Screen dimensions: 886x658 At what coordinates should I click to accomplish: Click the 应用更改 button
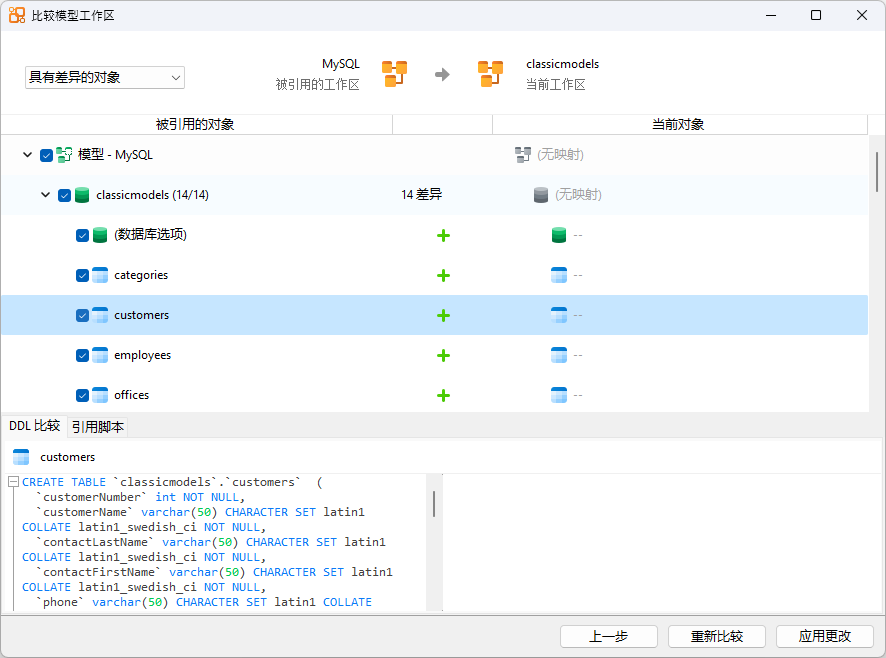[825, 636]
